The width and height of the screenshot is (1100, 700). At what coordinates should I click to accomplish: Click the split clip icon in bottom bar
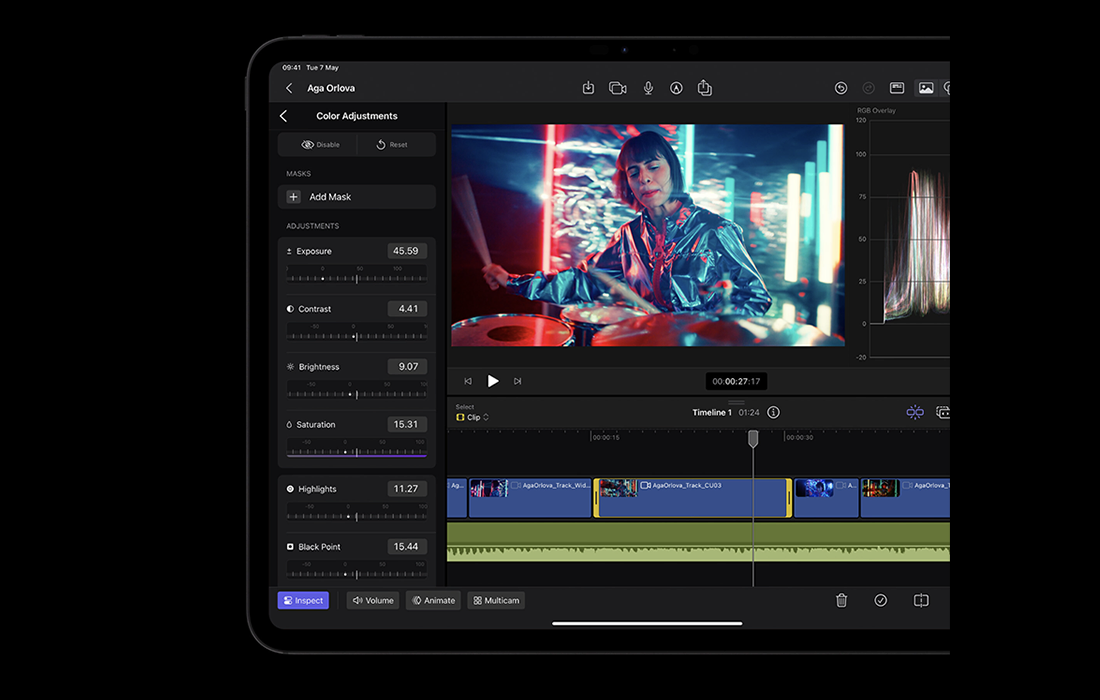click(921, 600)
